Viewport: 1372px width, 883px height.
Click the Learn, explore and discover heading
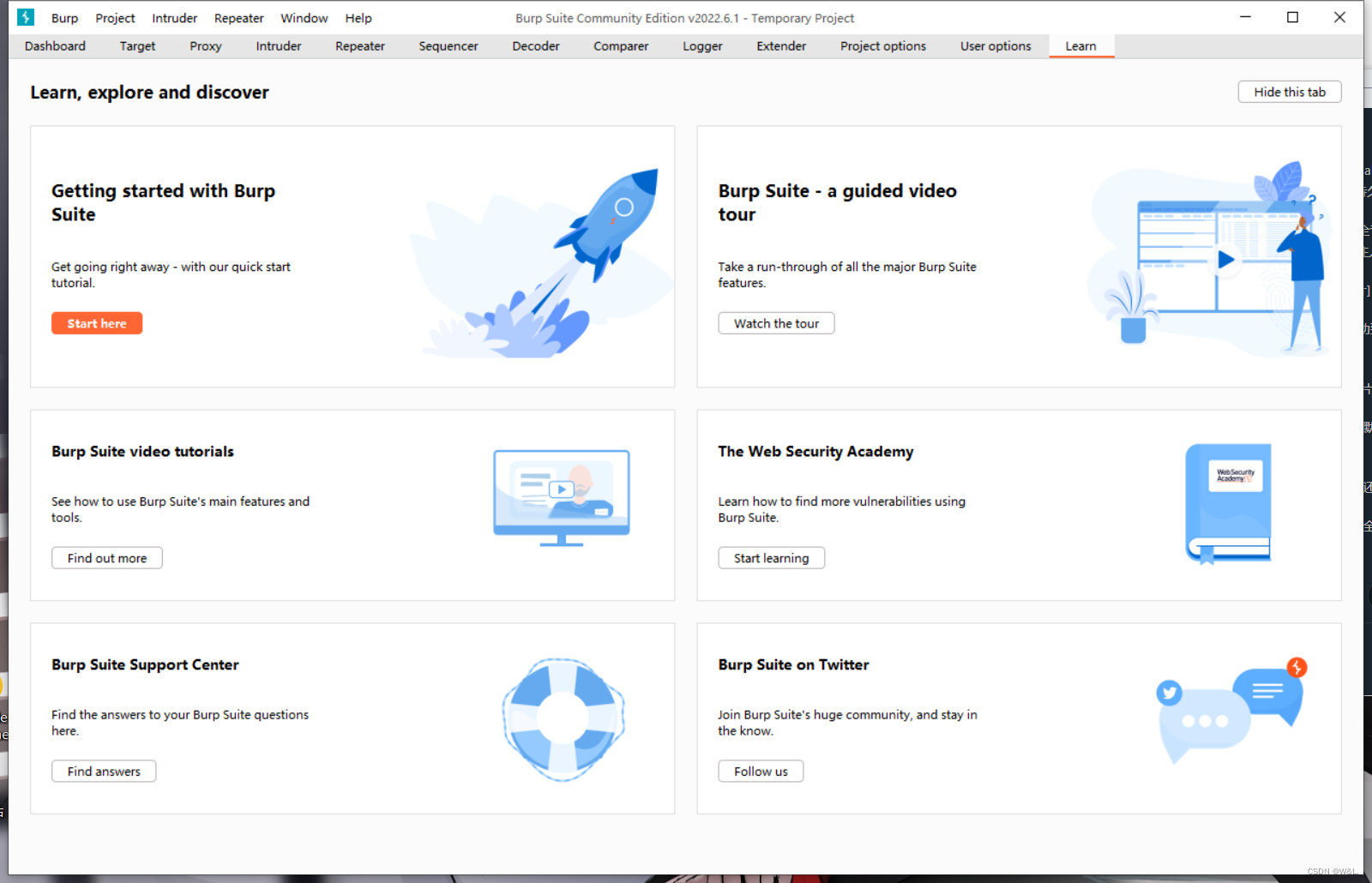tap(149, 93)
